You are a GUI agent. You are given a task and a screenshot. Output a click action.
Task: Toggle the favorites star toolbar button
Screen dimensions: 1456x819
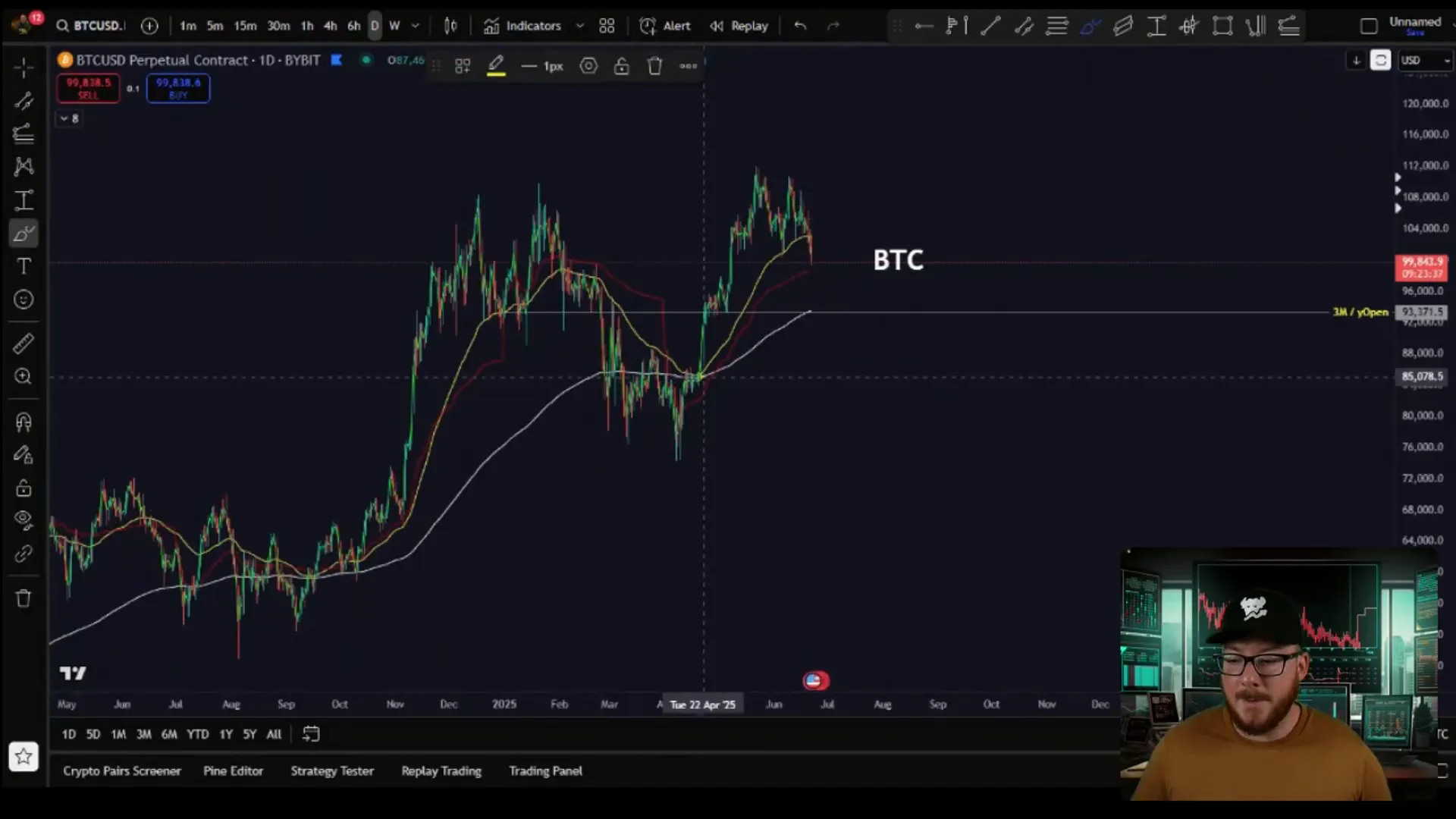point(24,756)
